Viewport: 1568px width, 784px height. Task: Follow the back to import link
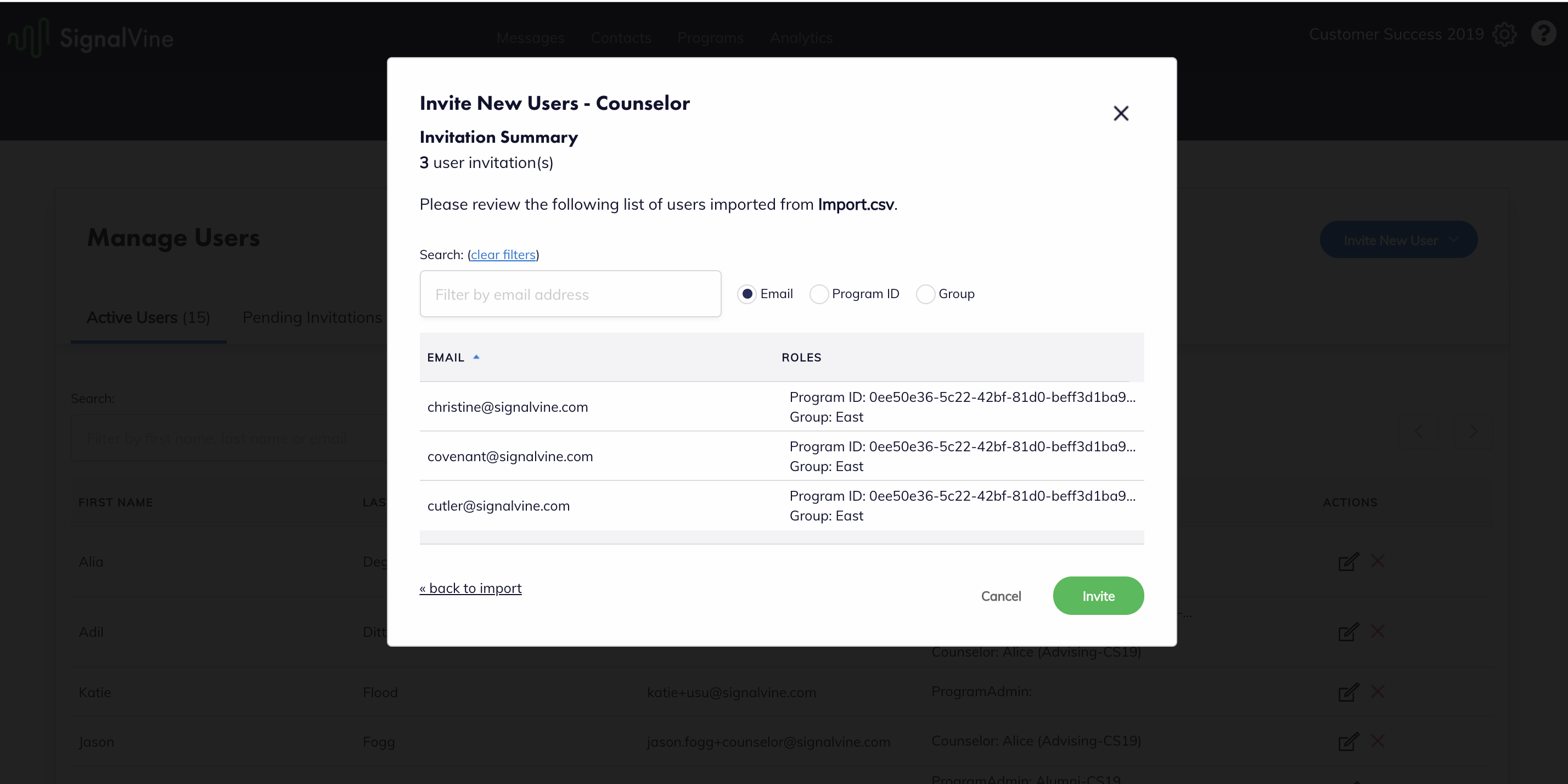coord(470,588)
